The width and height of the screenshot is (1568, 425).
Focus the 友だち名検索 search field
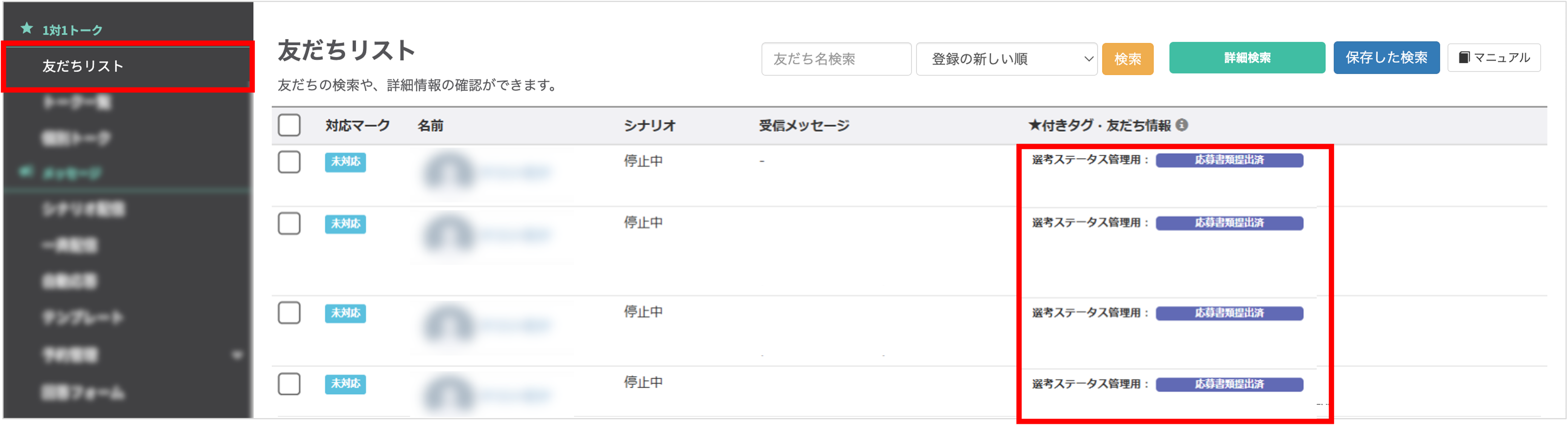[x=836, y=59]
